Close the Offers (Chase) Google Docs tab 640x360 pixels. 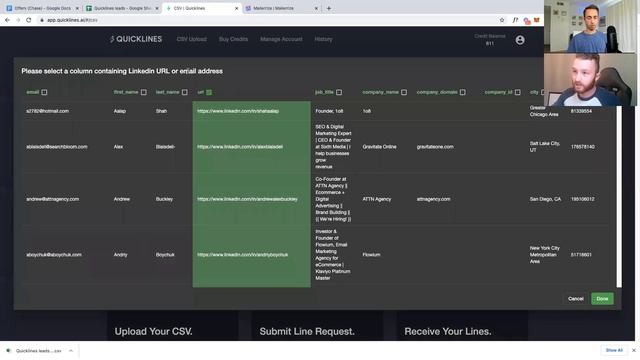tap(77, 8)
